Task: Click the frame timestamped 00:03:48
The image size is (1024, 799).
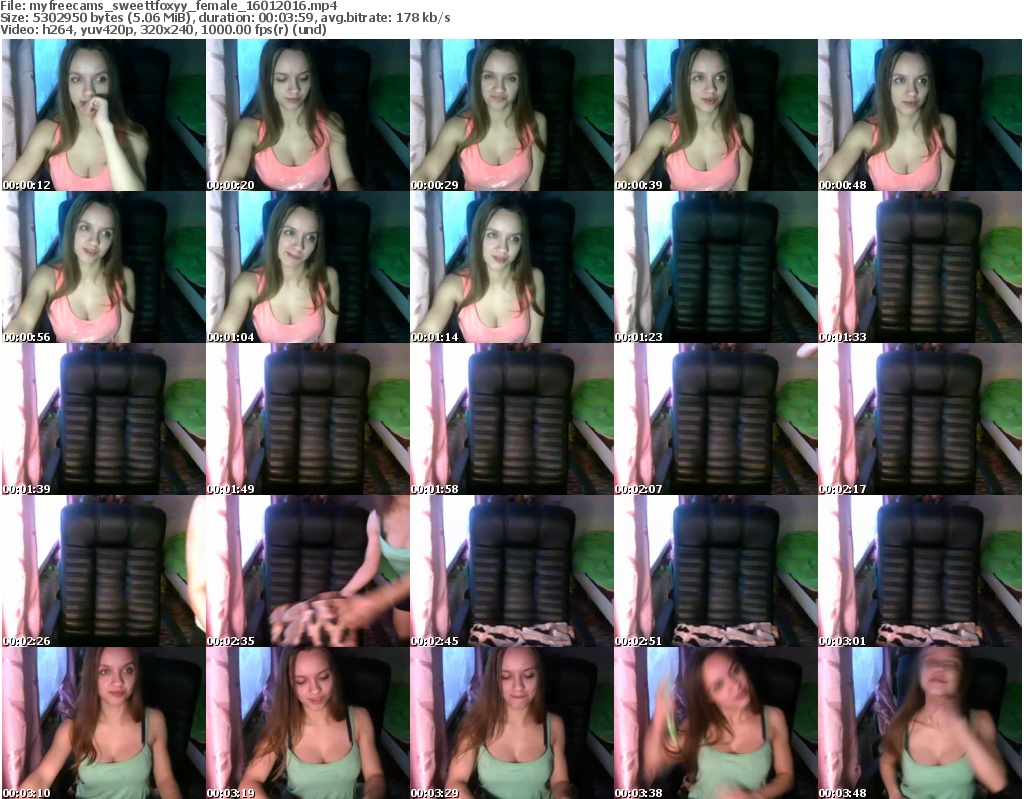Action: pos(920,723)
